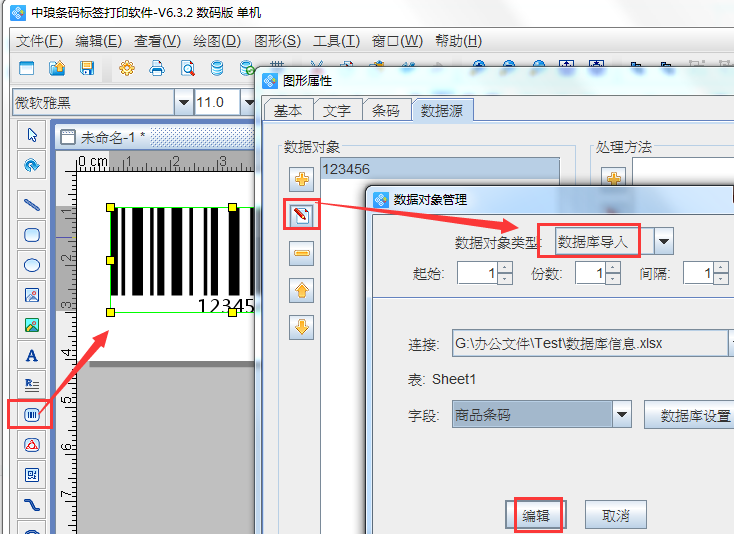Select the text 'A' tool in left toolbar
Viewport: 734px width, 534px height.
[x=31, y=355]
